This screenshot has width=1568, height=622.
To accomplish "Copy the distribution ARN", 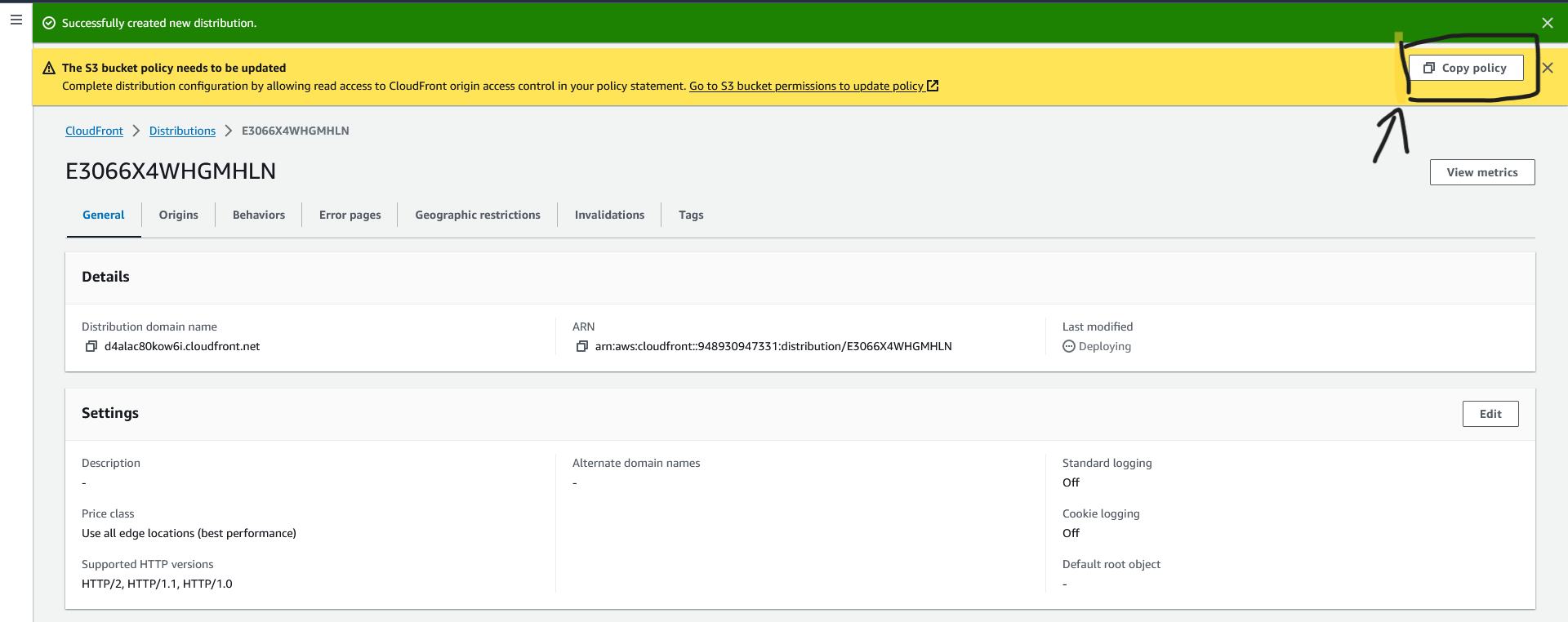I will [x=582, y=346].
